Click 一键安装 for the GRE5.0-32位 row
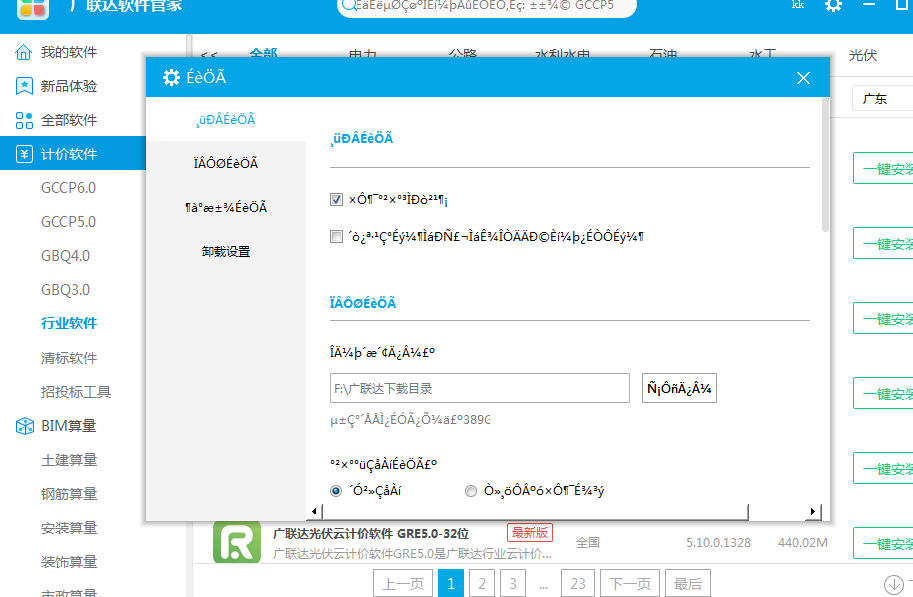Screen dimensions: 913x597 883,543
